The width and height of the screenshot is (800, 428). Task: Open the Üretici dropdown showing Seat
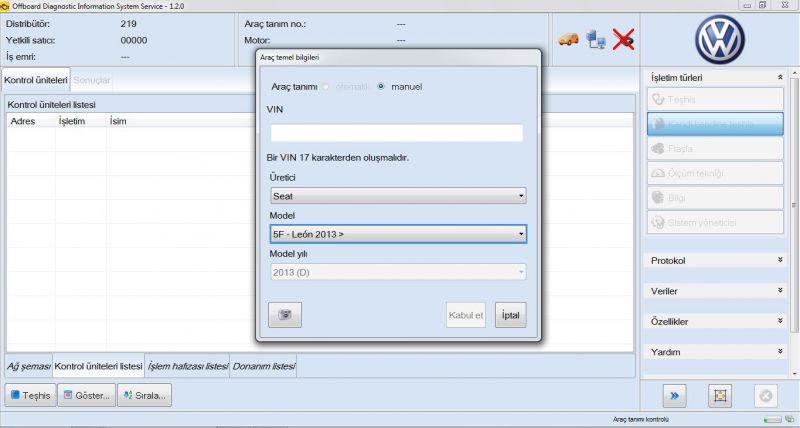pos(398,196)
